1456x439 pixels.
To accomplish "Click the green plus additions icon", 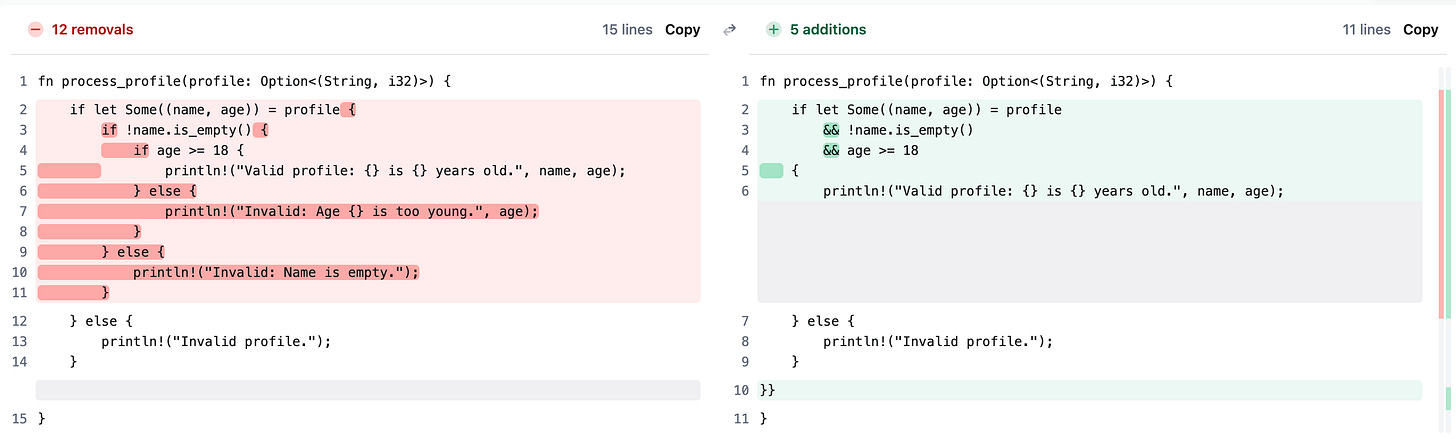I will coord(773,30).
